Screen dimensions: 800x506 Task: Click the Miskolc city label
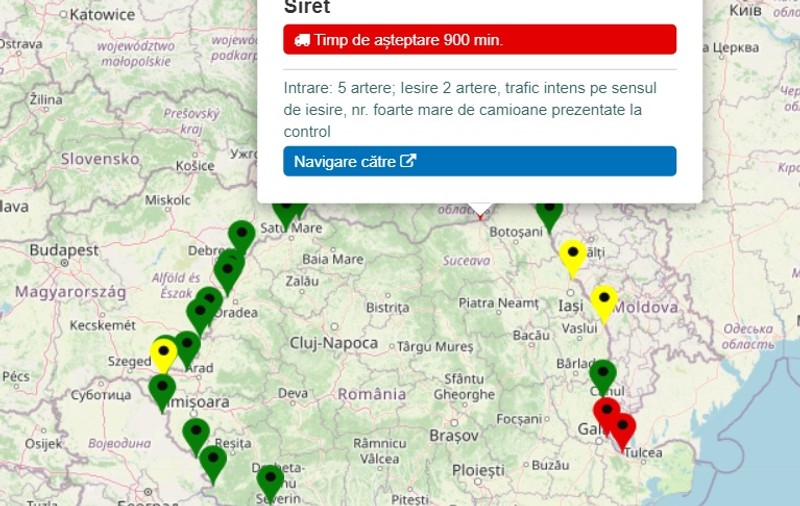(x=168, y=200)
